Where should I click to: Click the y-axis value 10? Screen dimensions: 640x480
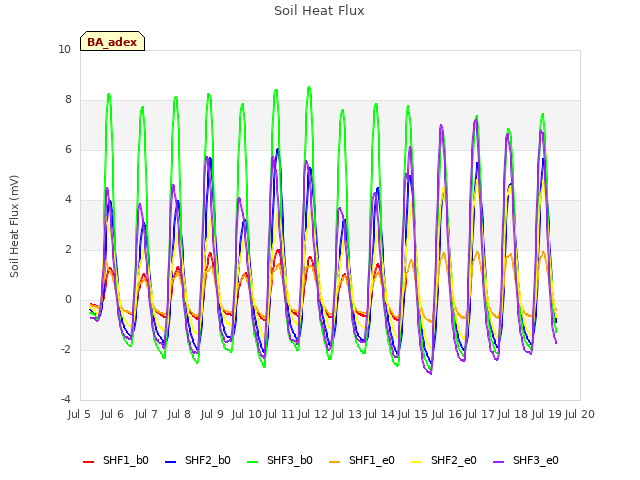point(64,50)
